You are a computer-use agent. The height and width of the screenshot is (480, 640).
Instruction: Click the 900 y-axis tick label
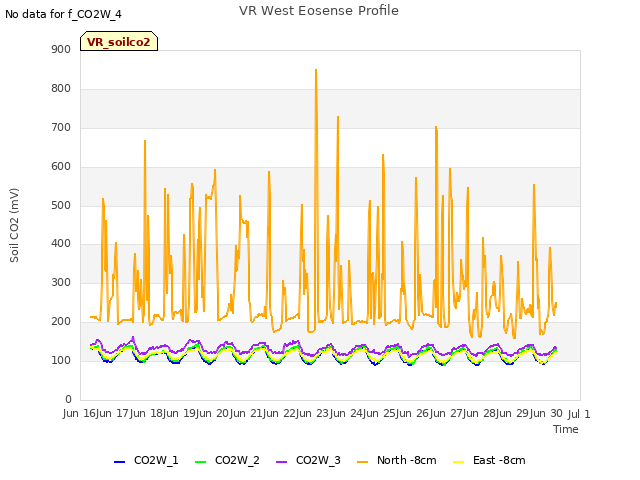click(61, 49)
